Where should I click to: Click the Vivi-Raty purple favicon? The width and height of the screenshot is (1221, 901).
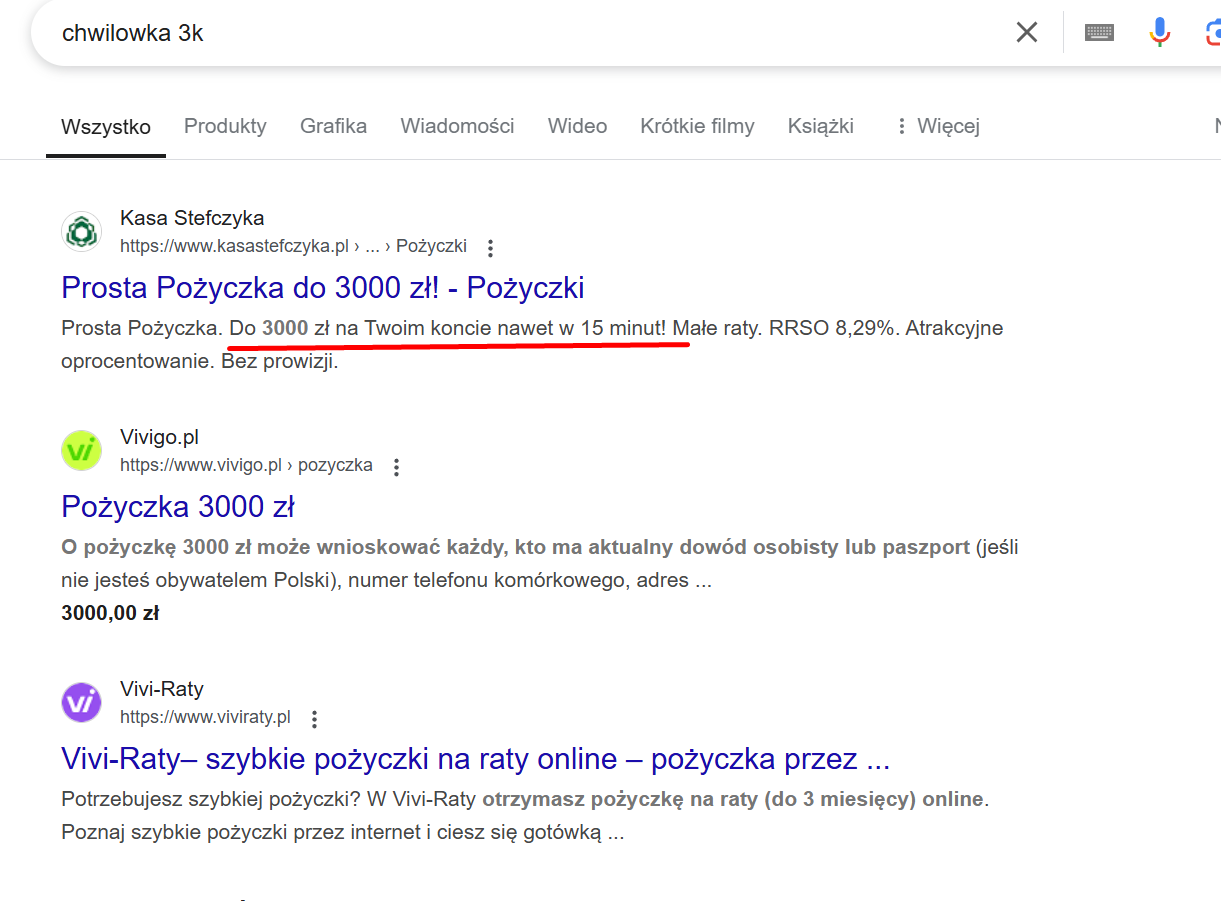(x=81, y=703)
